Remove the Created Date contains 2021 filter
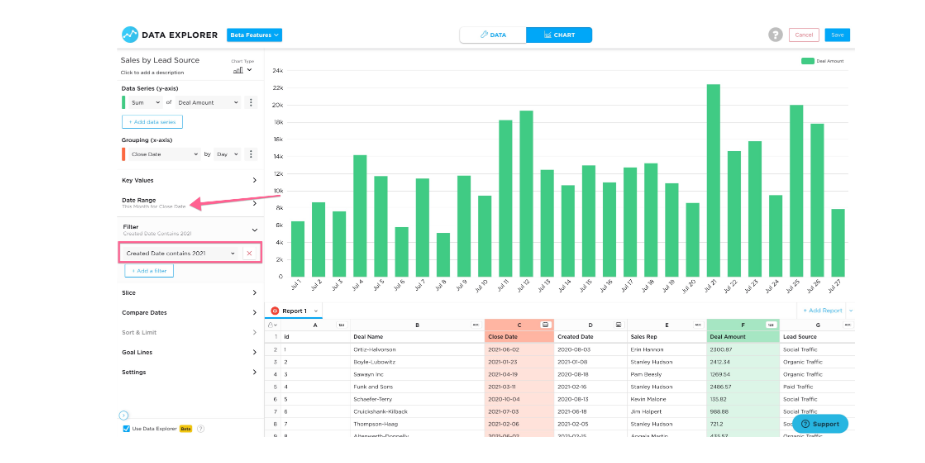Image resolution: width=925 pixels, height=463 pixels. [249, 253]
